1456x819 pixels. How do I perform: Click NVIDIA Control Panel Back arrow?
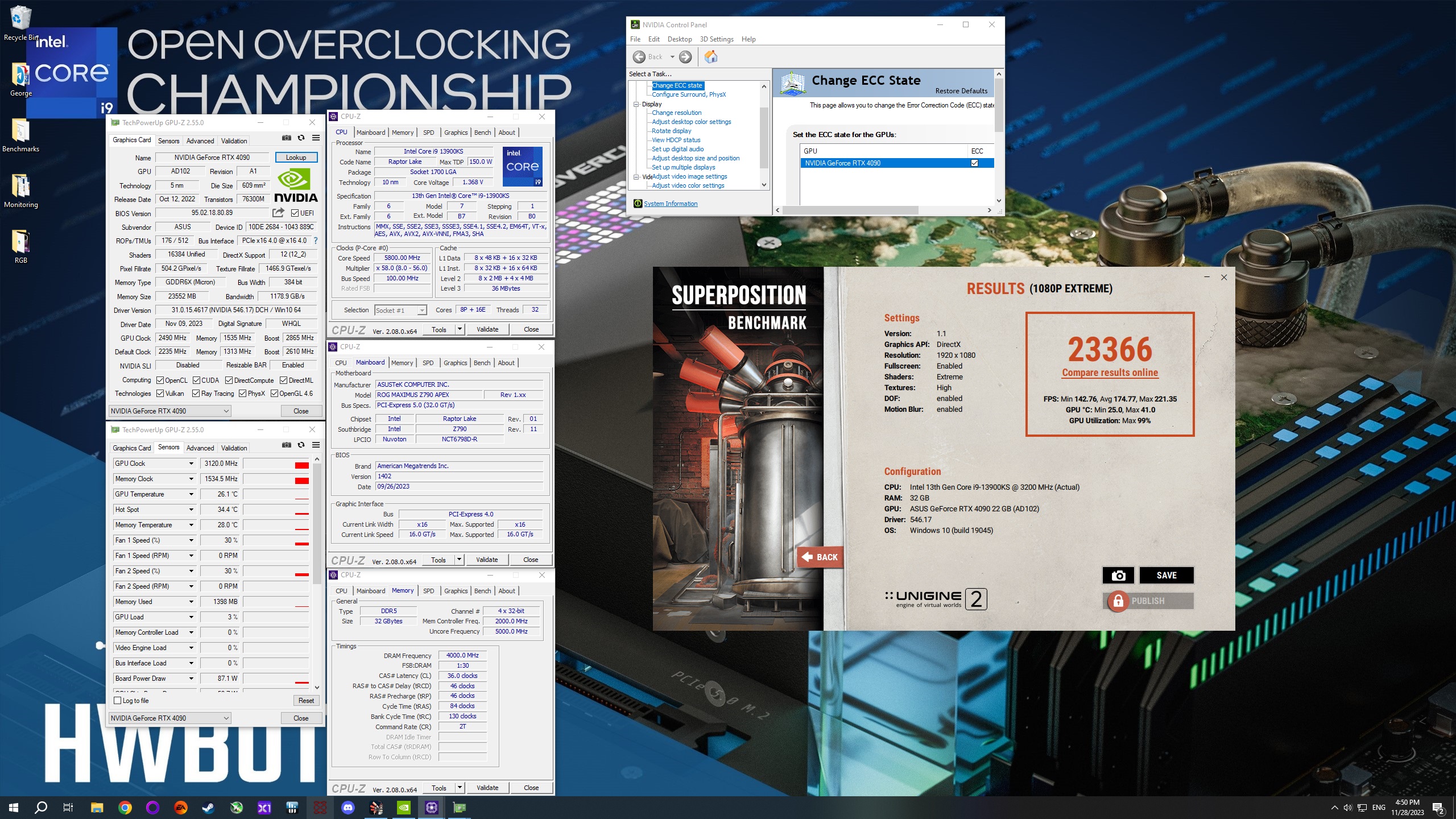click(639, 57)
